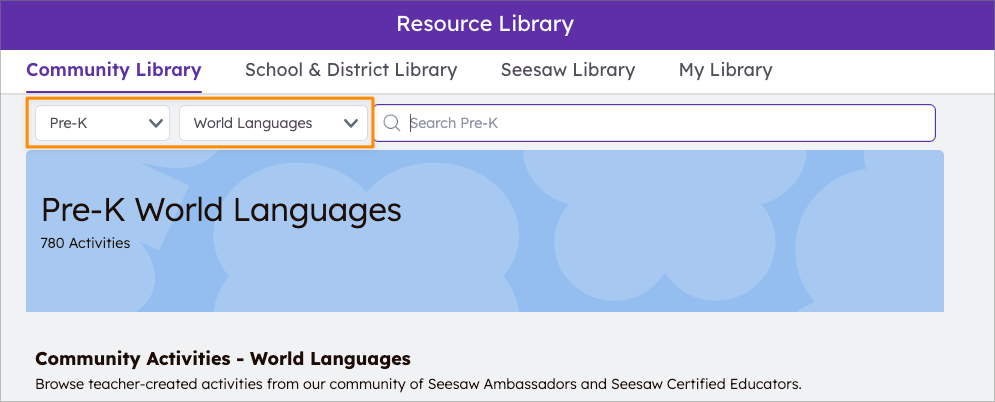This screenshot has height=402, width=995.
Task: Select the My Library tab
Action: coord(725,70)
